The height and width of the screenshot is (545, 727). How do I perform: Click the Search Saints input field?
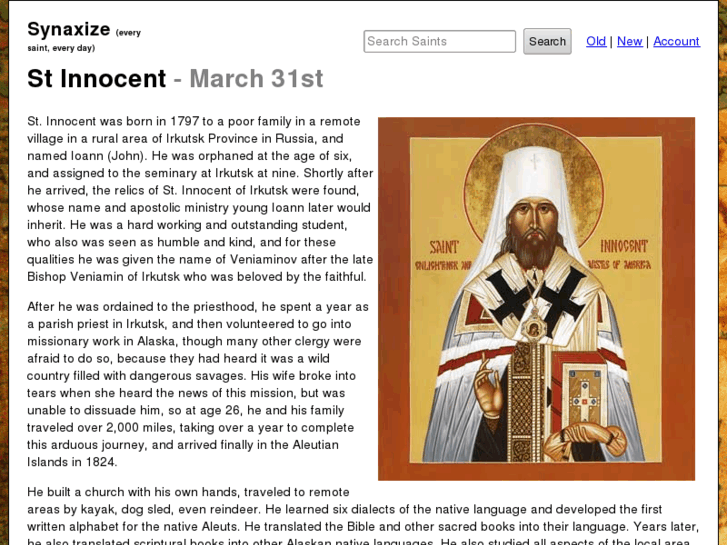pos(440,41)
